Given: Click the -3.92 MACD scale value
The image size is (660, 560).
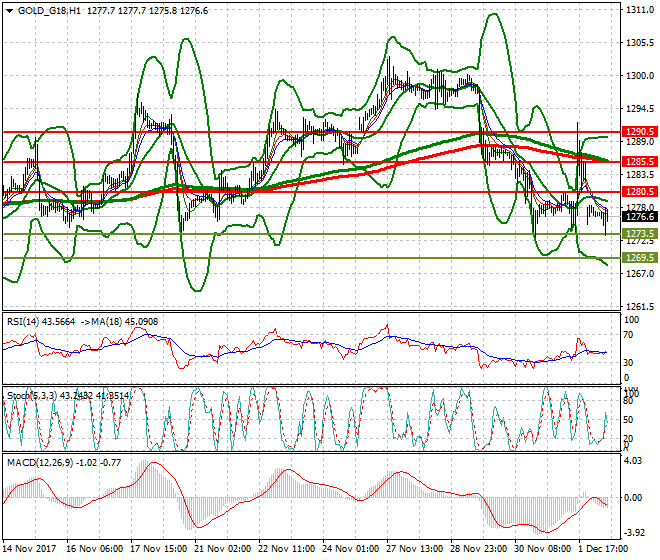Looking at the screenshot, I should click(634, 533).
